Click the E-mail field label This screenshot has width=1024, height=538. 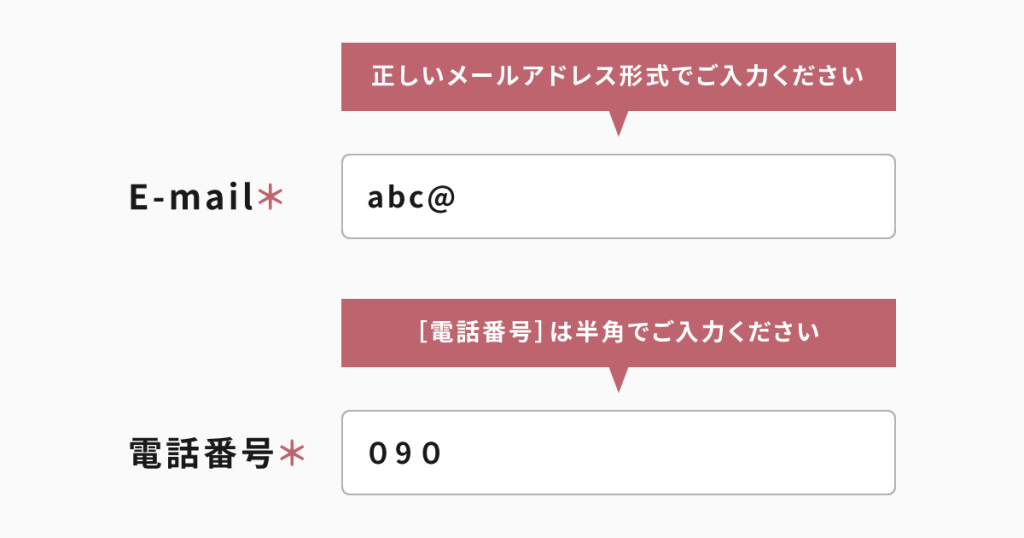pyautogui.click(x=192, y=198)
